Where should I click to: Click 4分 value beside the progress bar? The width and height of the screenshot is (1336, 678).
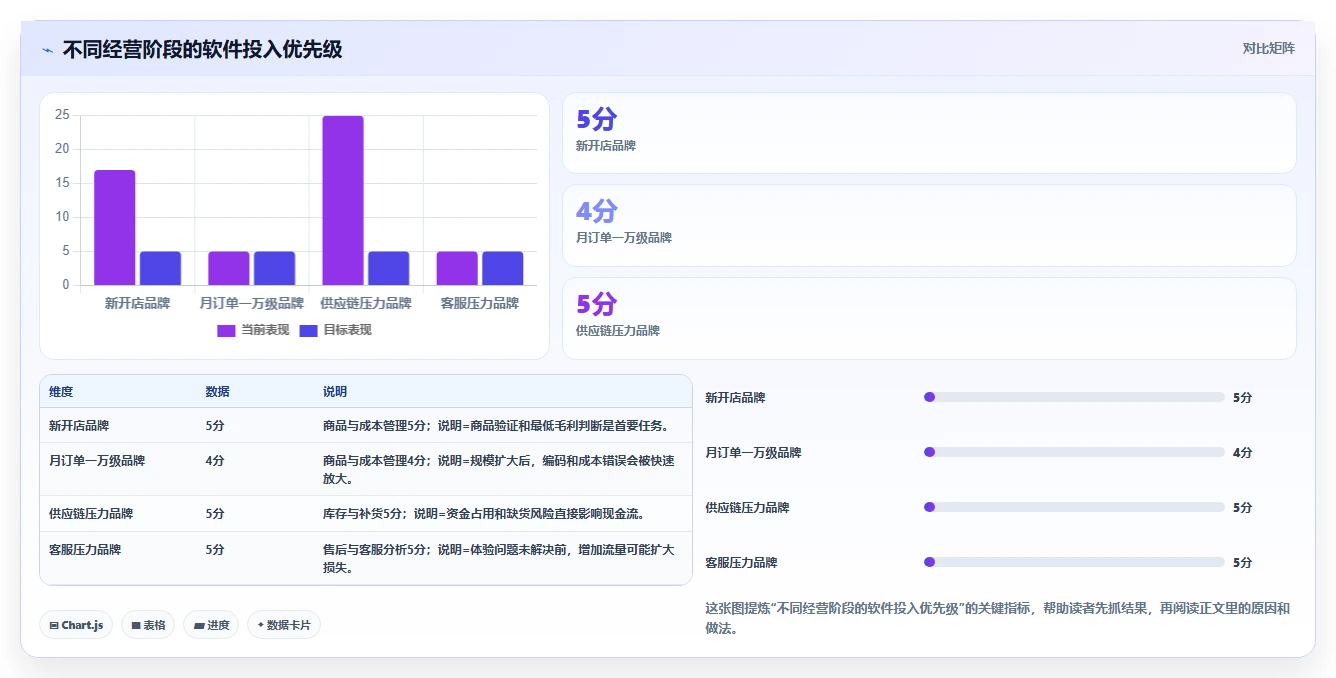point(1242,452)
